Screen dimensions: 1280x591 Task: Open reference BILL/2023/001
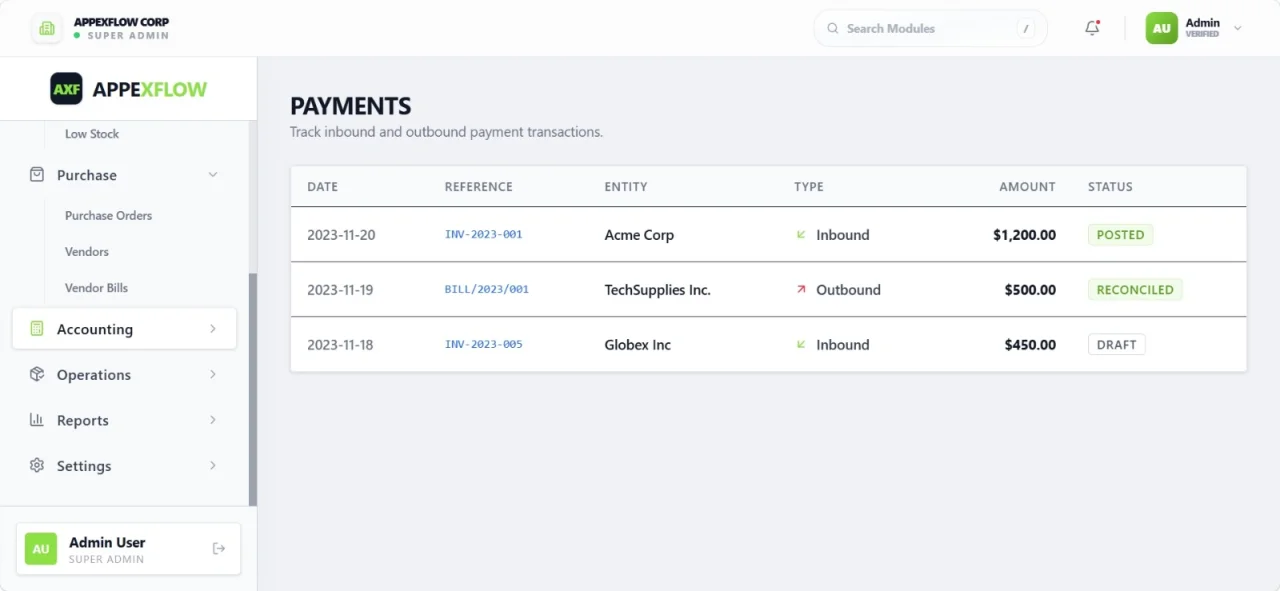coord(487,290)
